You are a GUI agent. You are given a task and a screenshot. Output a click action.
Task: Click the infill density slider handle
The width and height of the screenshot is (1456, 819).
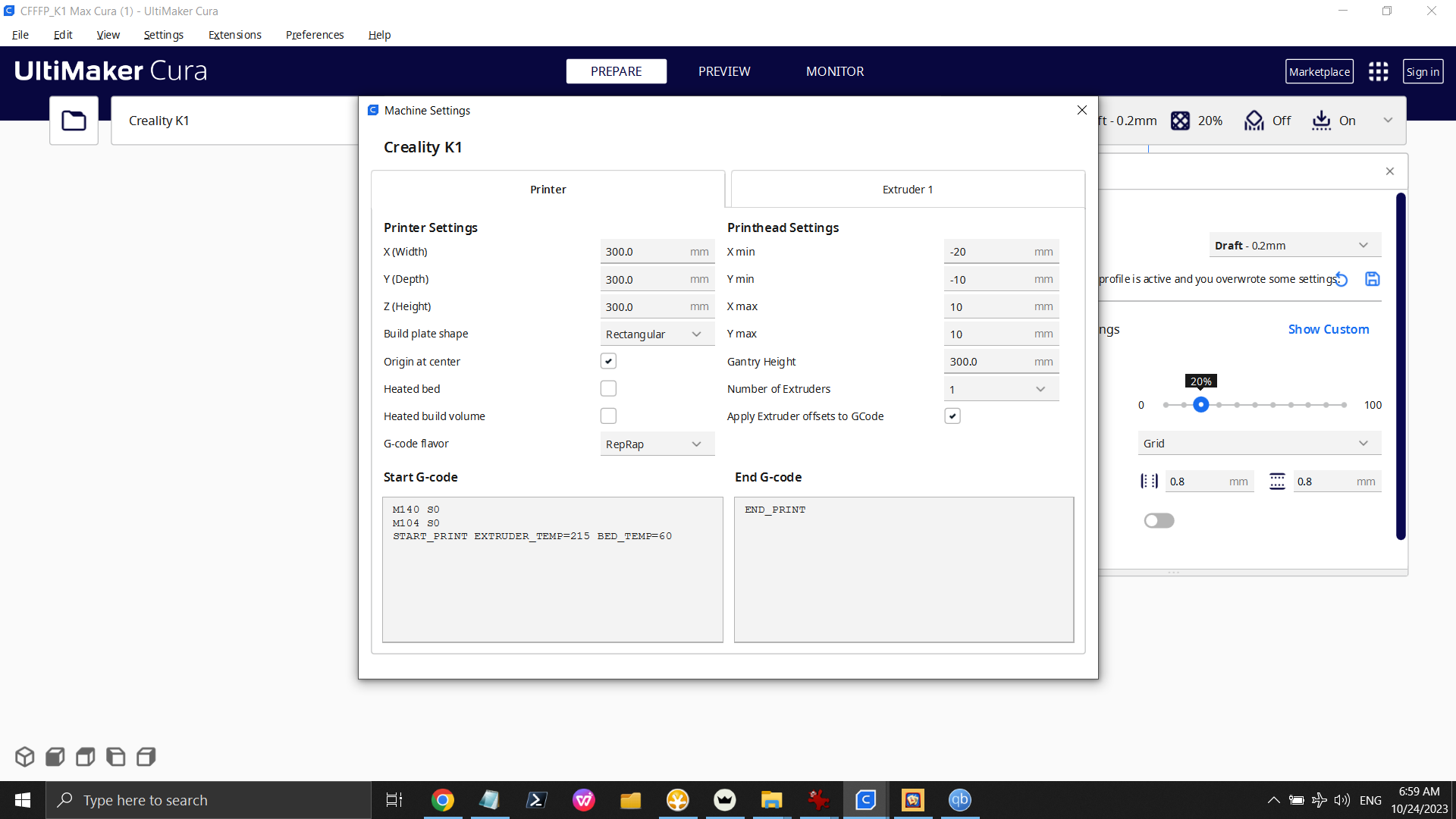1200,405
